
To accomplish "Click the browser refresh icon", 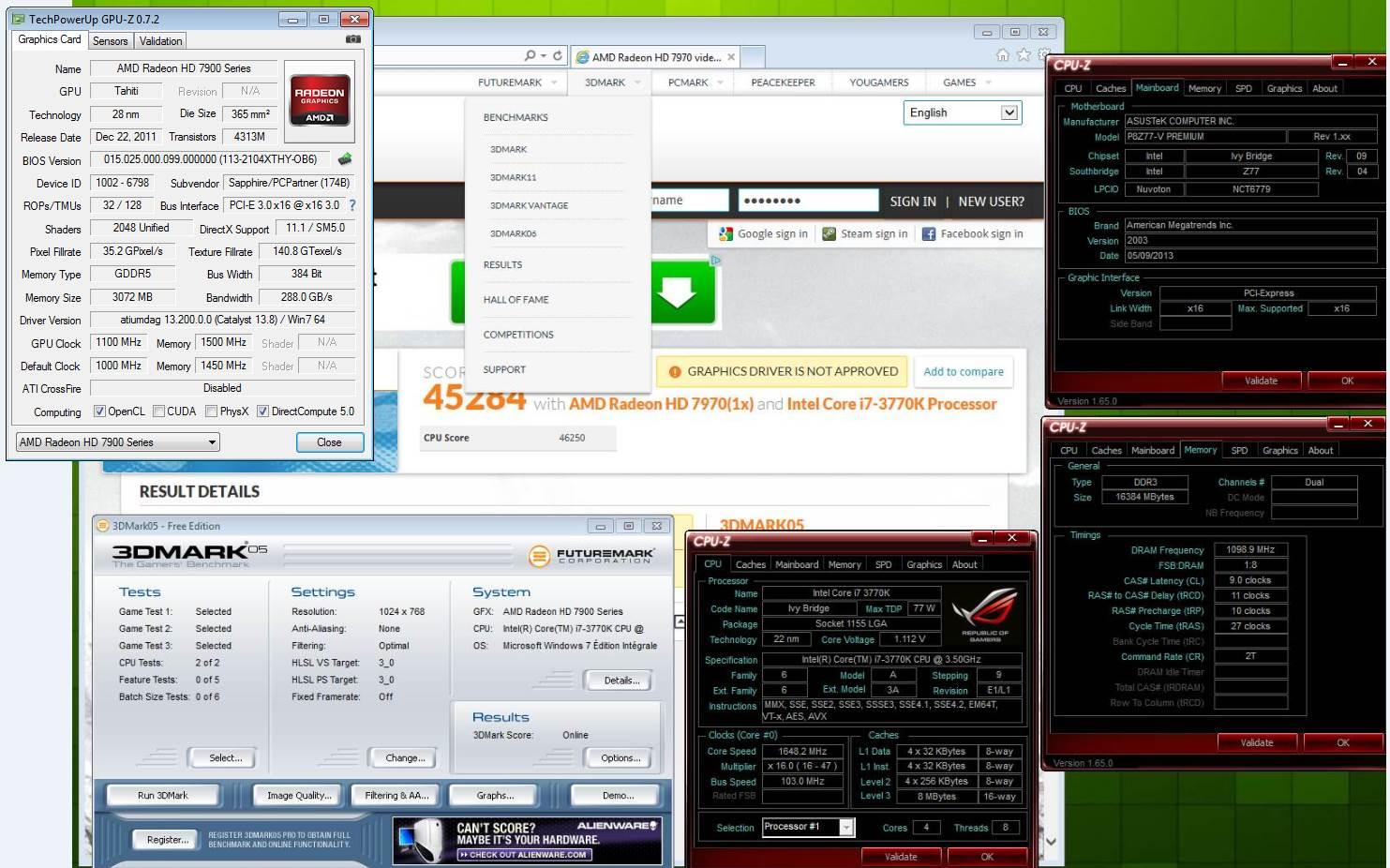I will pyautogui.click(x=558, y=56).
